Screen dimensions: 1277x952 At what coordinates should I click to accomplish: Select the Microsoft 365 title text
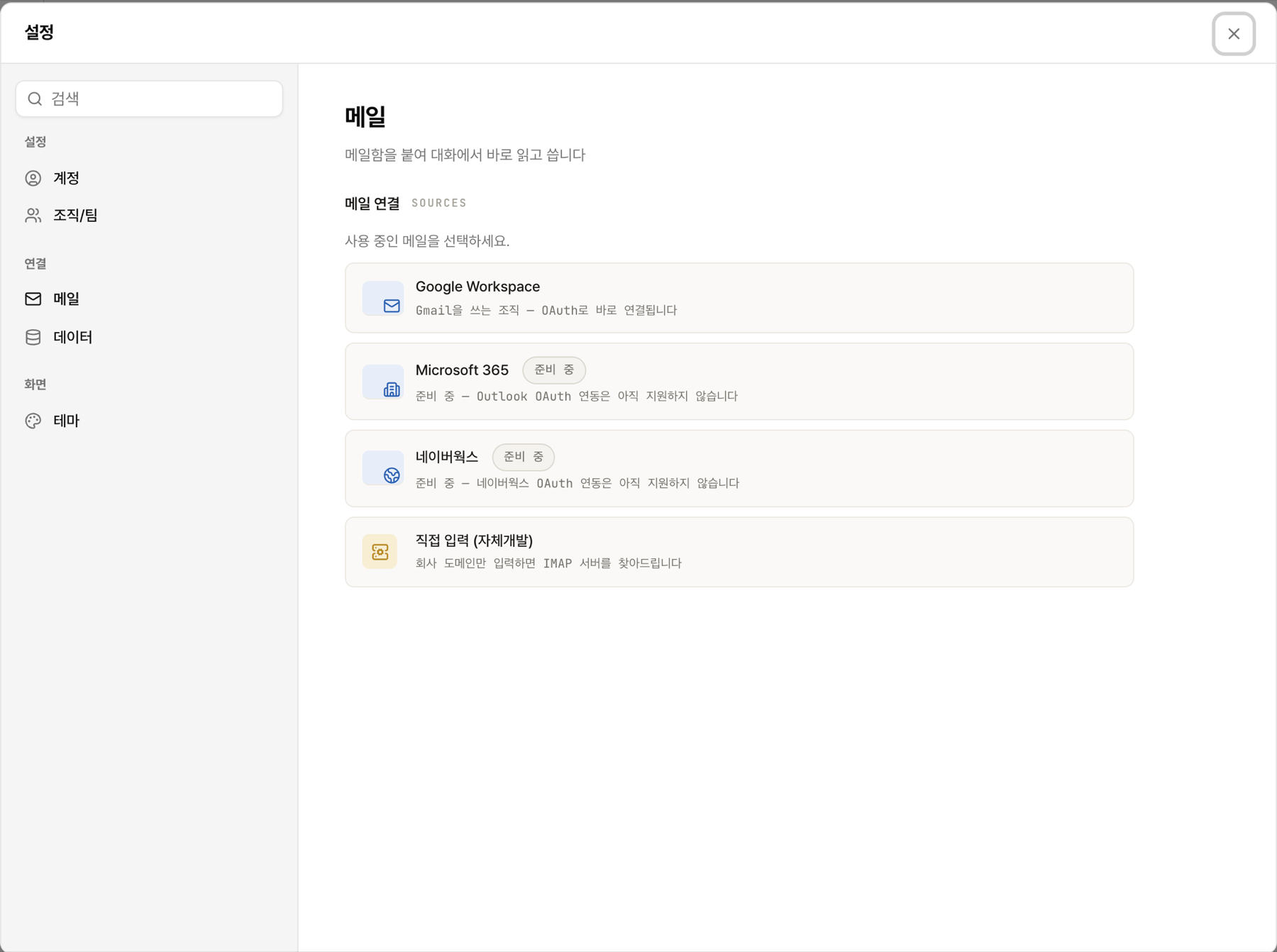click(462, 370)
